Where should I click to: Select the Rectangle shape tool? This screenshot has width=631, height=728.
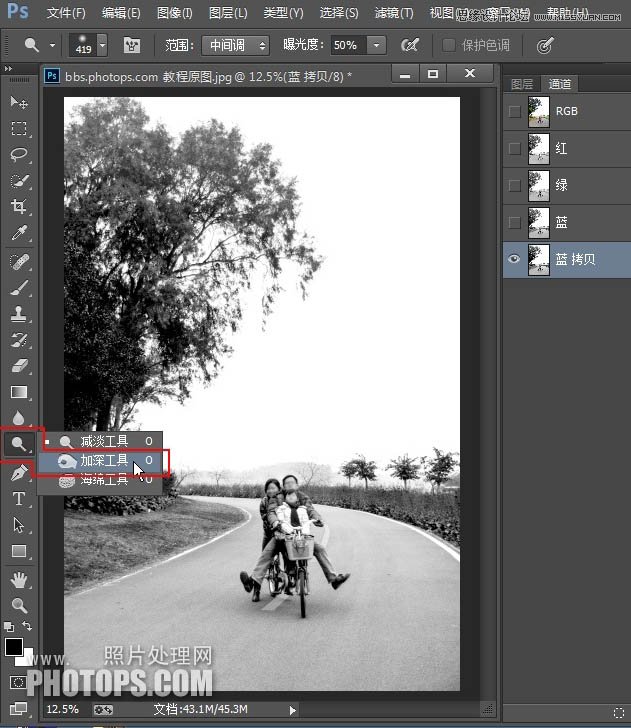click(x=19, y=551)
